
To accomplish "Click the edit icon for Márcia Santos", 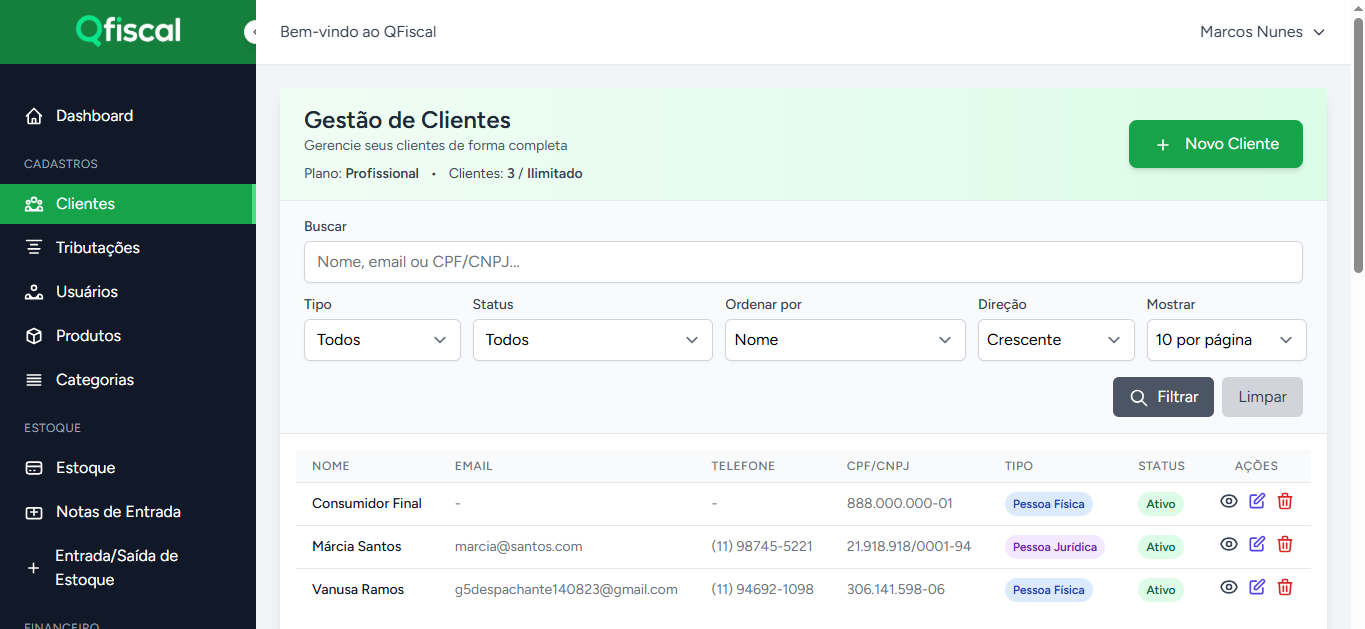I will click(x=1257, y=544).
